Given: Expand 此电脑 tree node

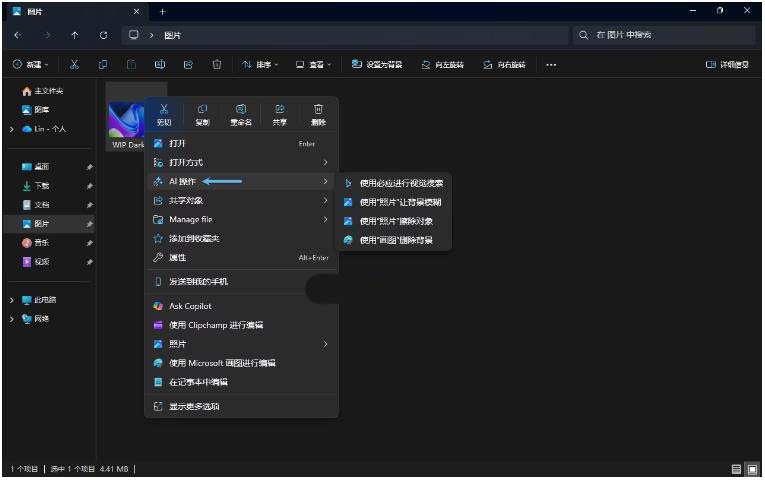Looking at the screenshot, I should pyautogui.click(x=12, y=300).
